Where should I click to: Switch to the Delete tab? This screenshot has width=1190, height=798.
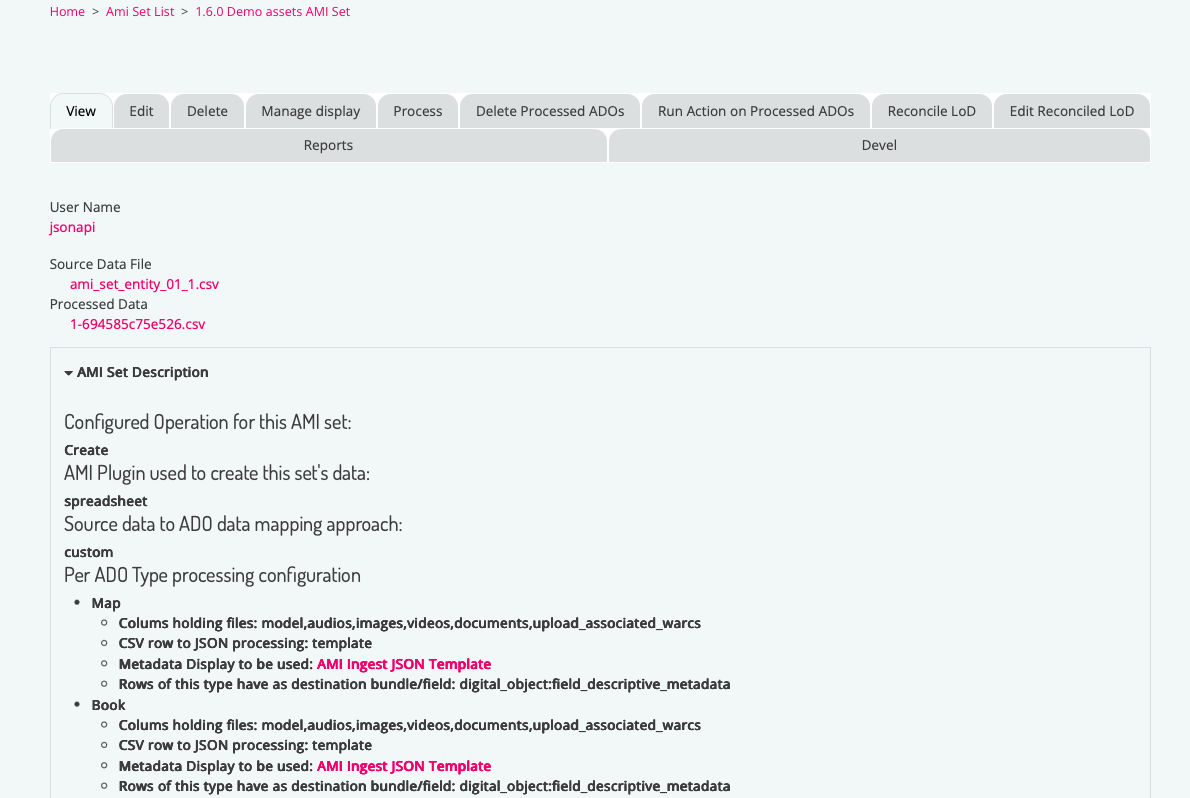(207, 111)
